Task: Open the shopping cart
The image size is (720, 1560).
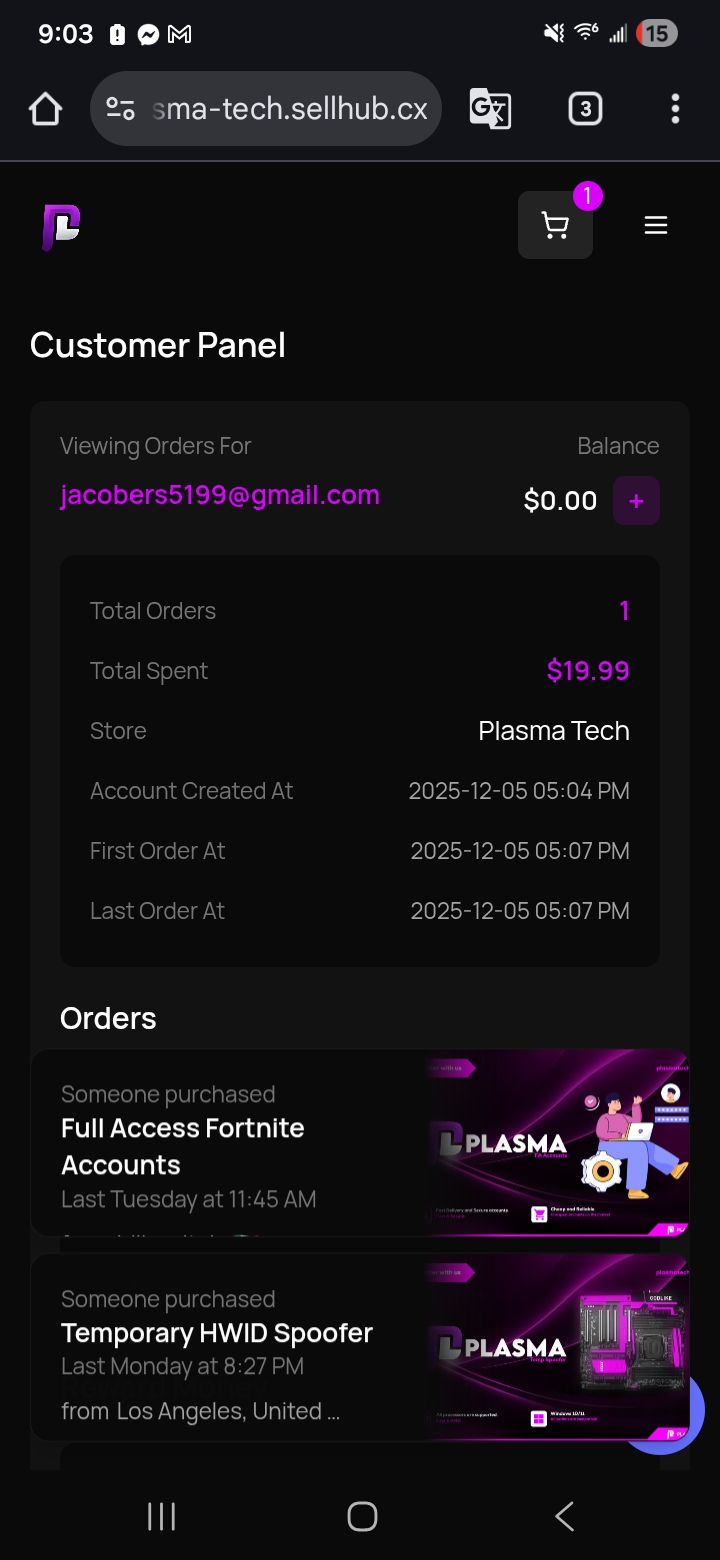Action: pos(555,226)
